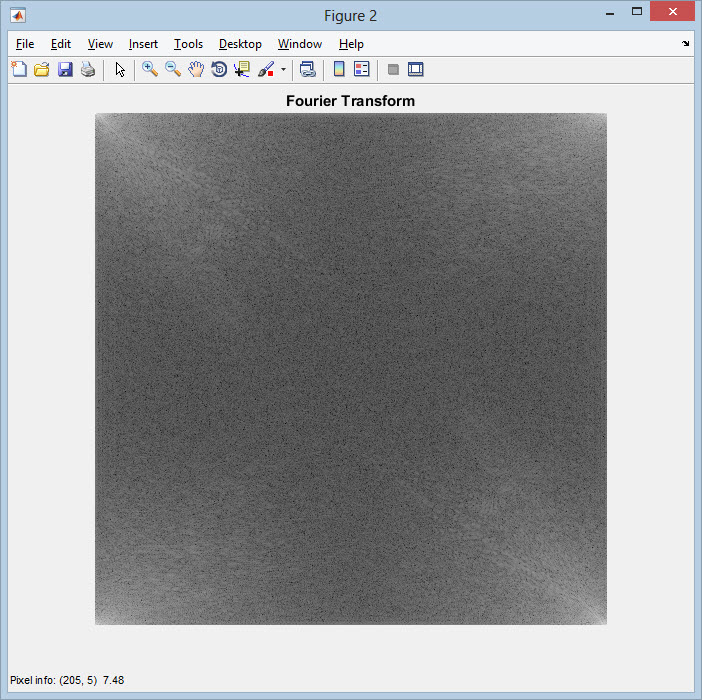702x700 pixels.
Task: Open the Window menu
Action: click(x=300, y=44)
